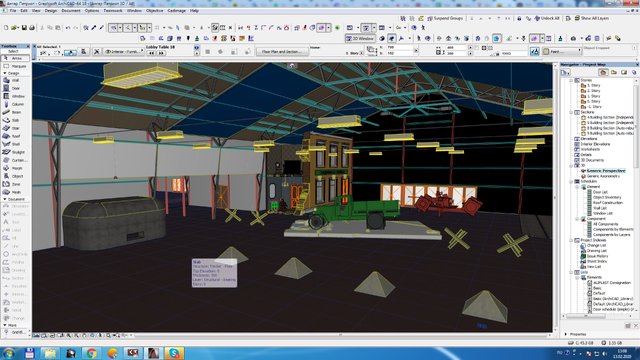The width and height of the screenshot is (640, 360).
Task: Choose the Roof tool
Action: [15, 136]
